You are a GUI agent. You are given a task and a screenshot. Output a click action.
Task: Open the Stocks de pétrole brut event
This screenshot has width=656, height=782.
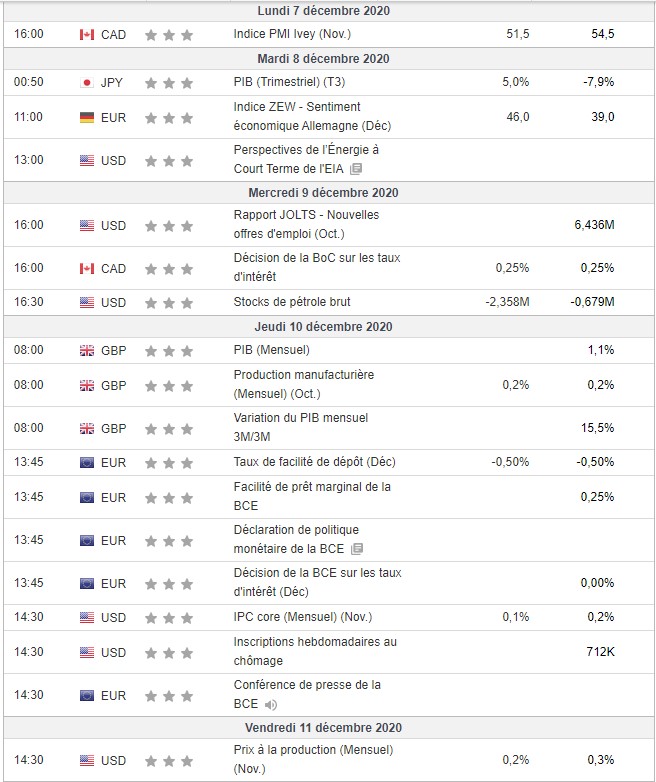click(x=291, y=302)
